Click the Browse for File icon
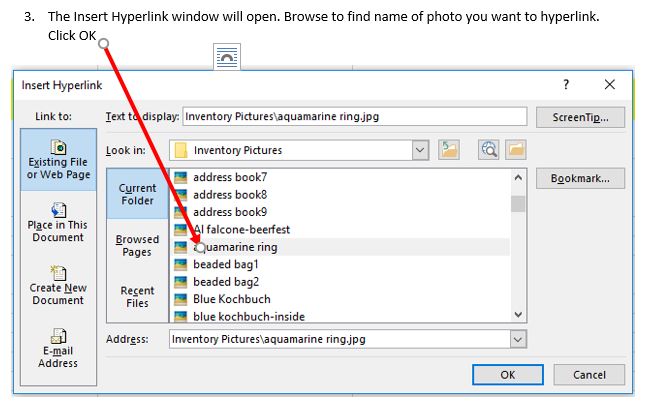 pyautogui.click(x=515, y=150)
